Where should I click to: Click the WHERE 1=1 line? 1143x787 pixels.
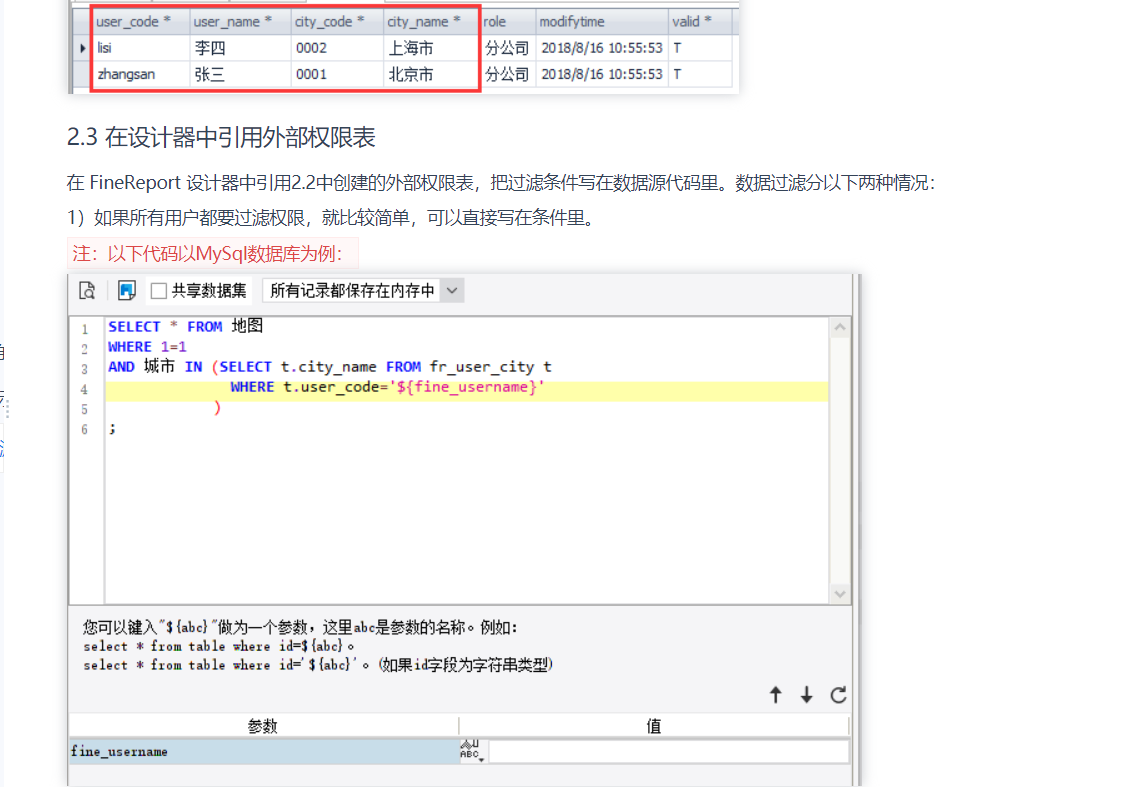point(147,347)
